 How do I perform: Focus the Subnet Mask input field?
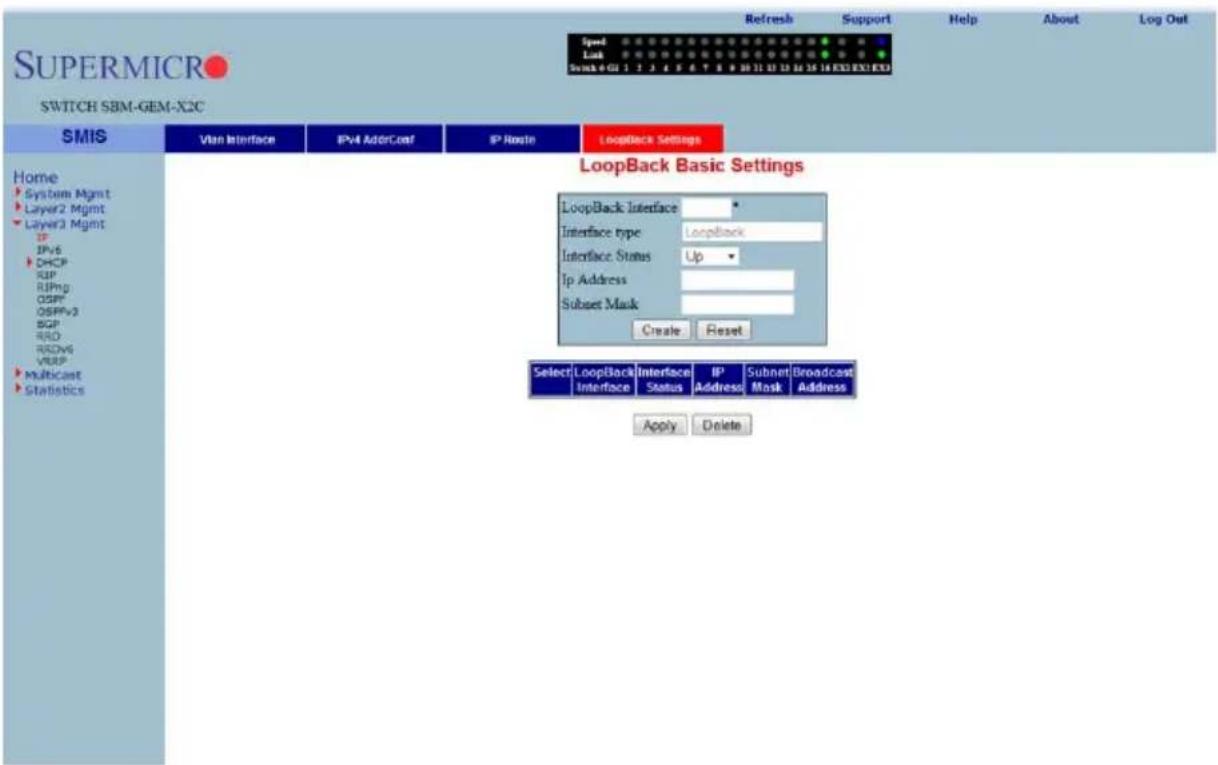coord(738,304)
